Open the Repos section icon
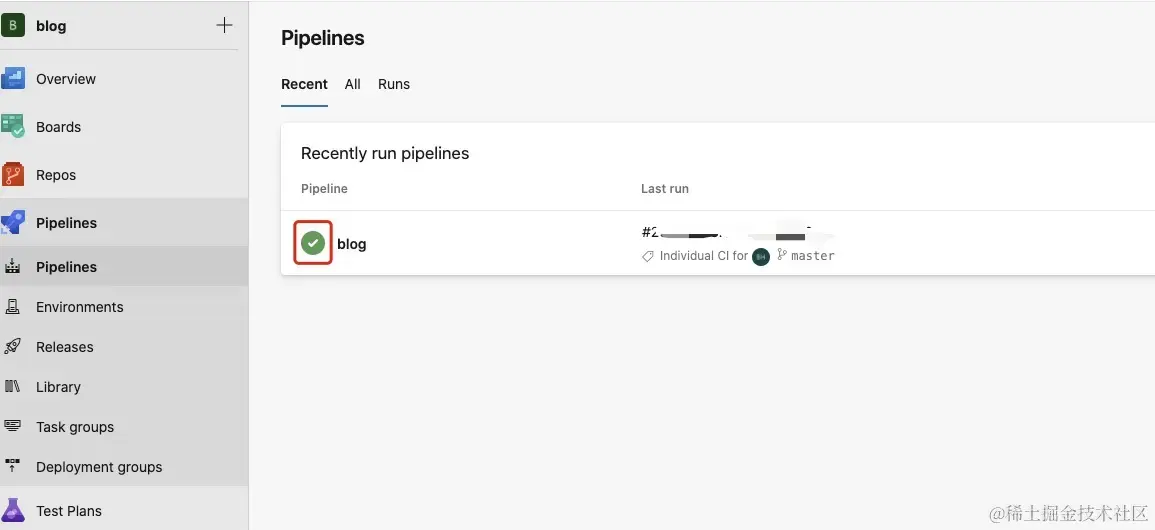This screenshot has width=1155, height=530. (13, 175)
